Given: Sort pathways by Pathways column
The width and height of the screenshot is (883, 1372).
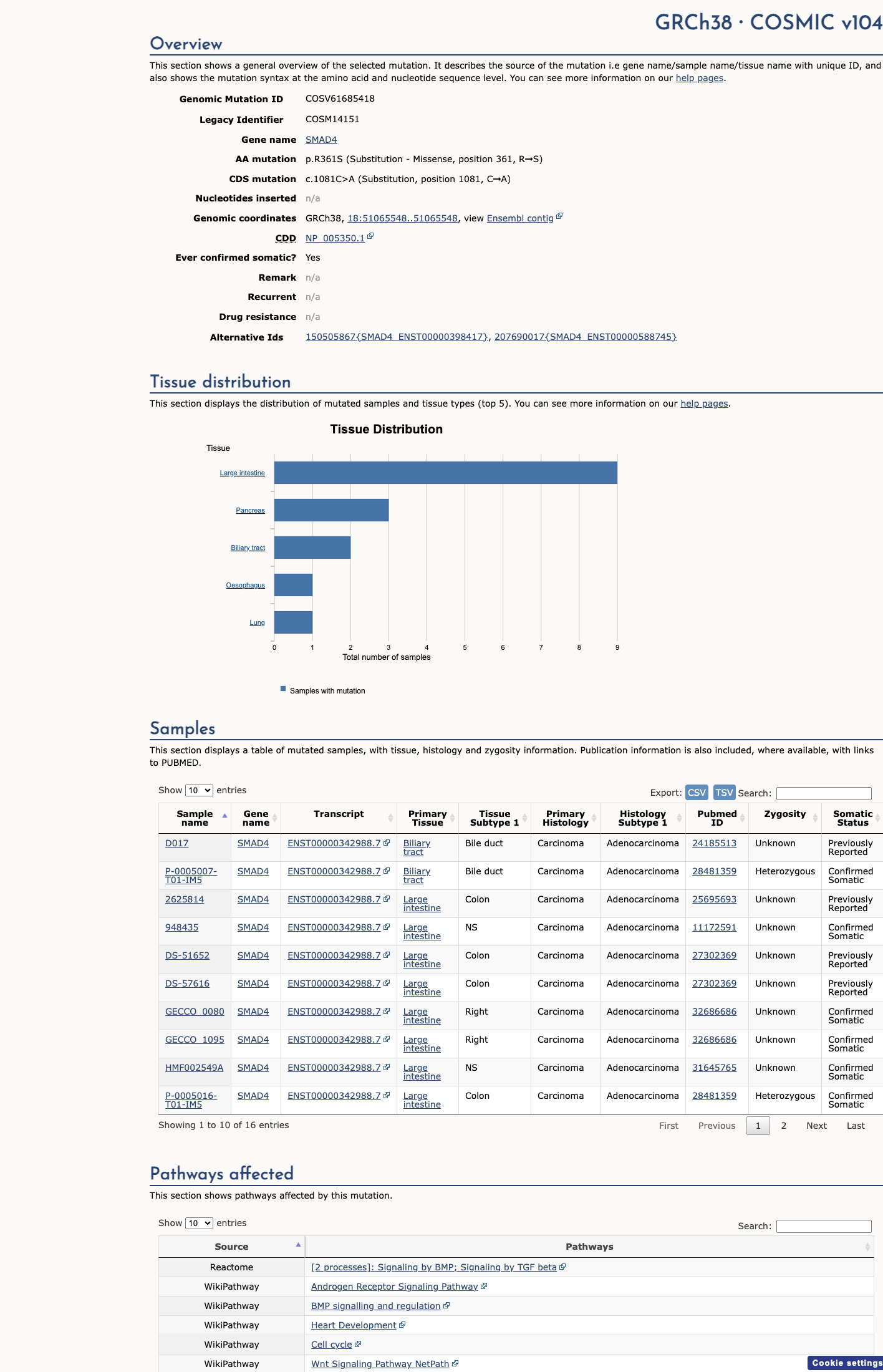Looking at the screenshot, I should [589, 1247].
